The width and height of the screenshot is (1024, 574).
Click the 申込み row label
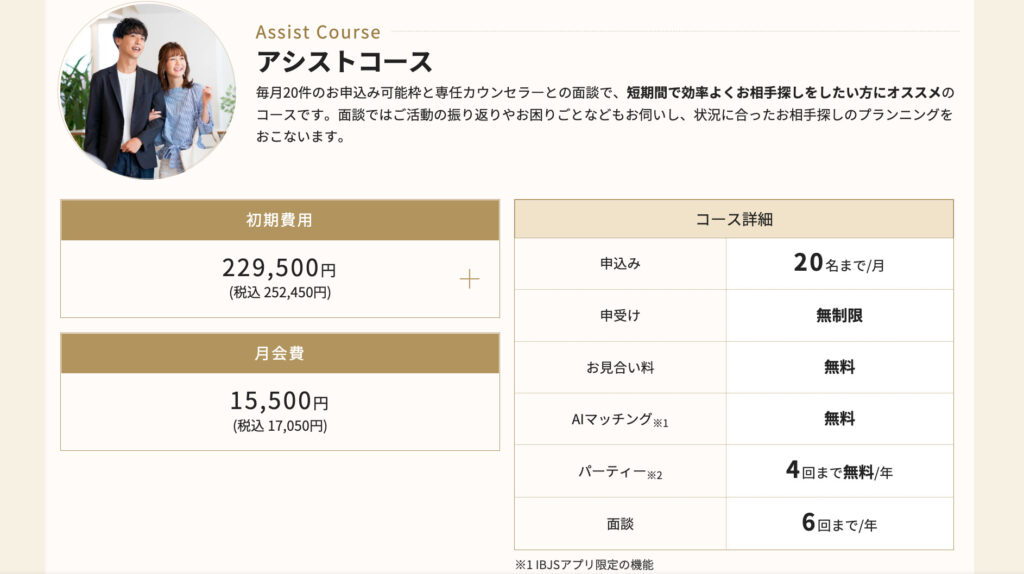[x=620, y=264]
